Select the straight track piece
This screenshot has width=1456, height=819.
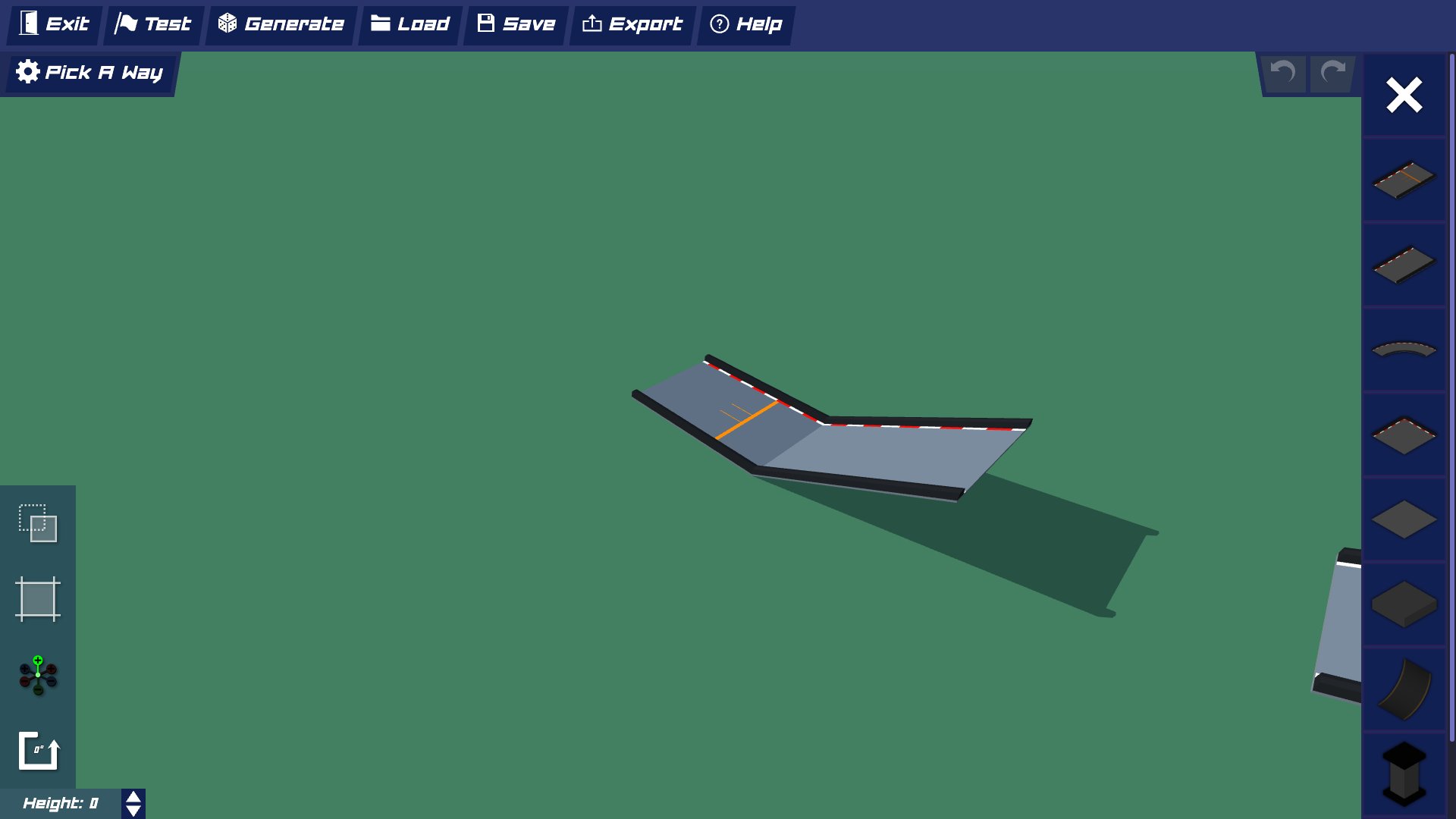(x=1404, y=265)
